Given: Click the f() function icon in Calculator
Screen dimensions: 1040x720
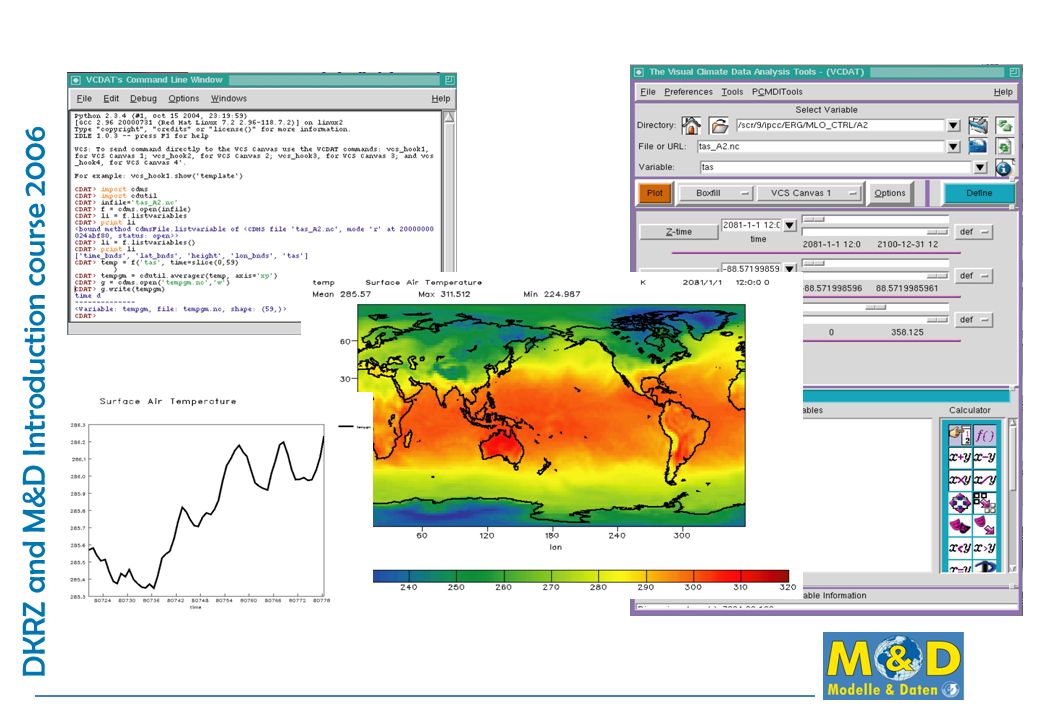Looking at the screenshot, I should [984, 435].
